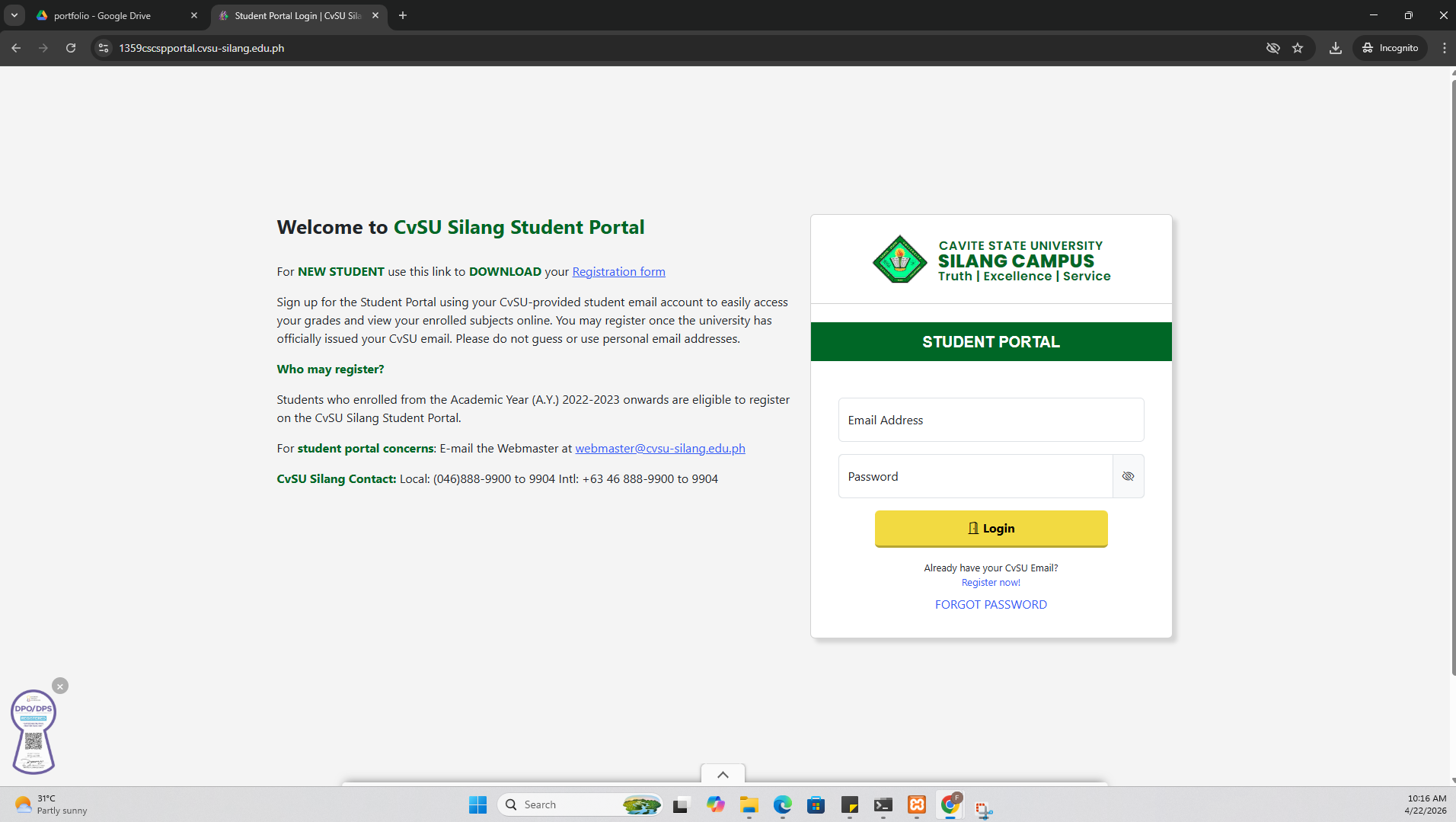This screenshot has height=822, width=1456.
Task: Open the Register now! link
Action: [x=991, y=583]
